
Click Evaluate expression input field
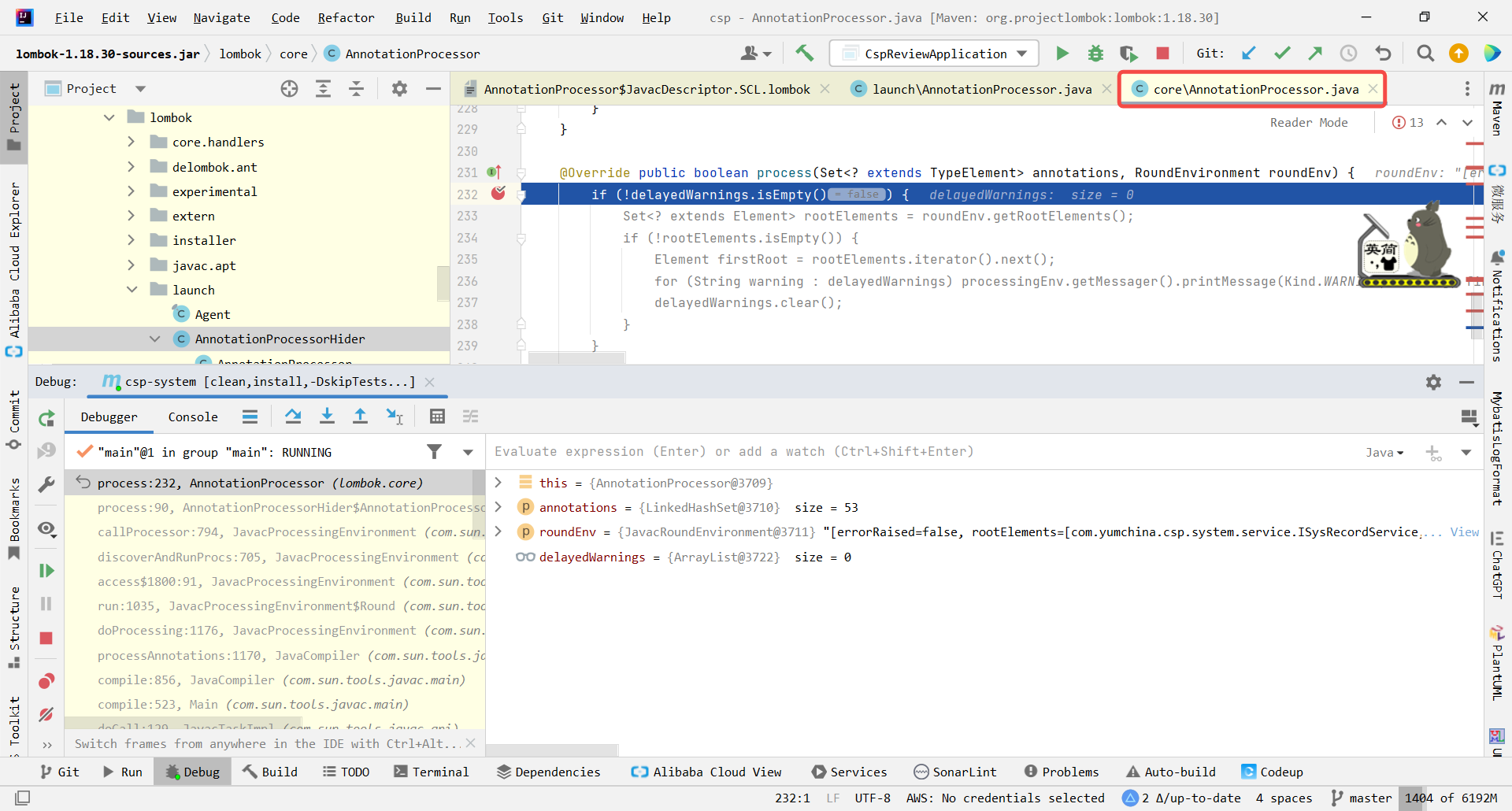(x=921, y=451)
